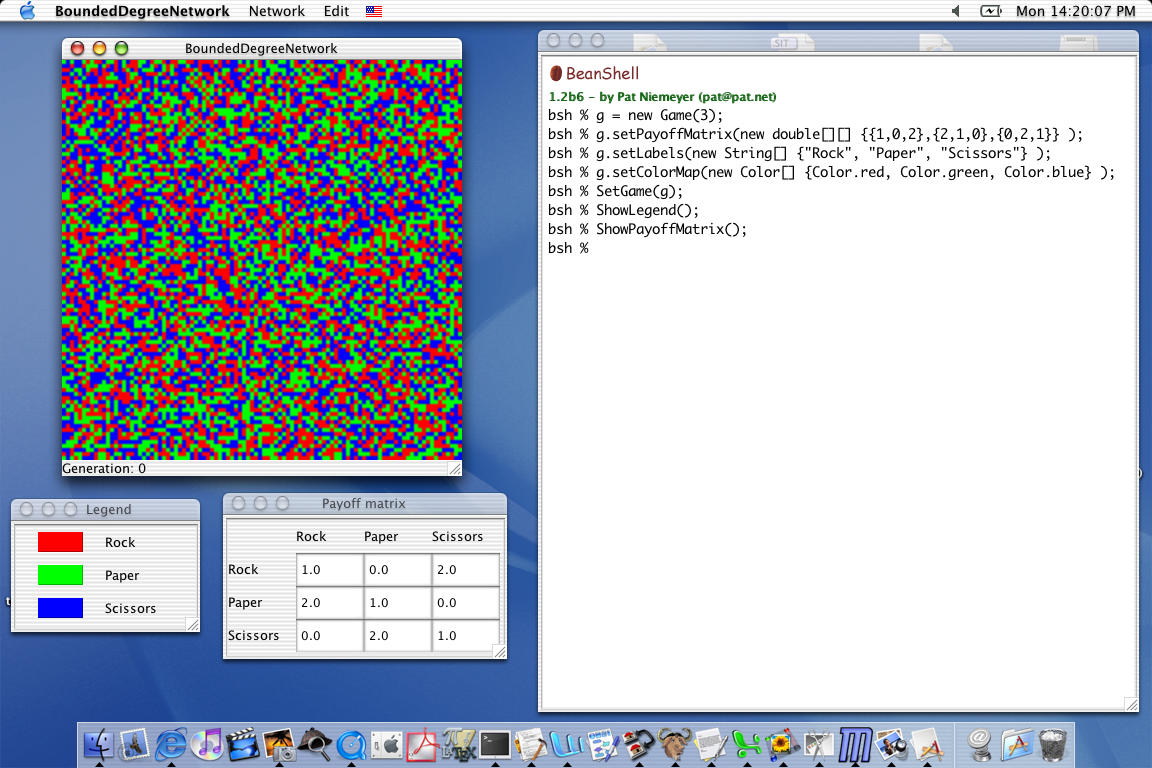Screen dimensions: 1152x768
Task: Edit the Scissors versus Rock payoff cell
Action: 330,636
